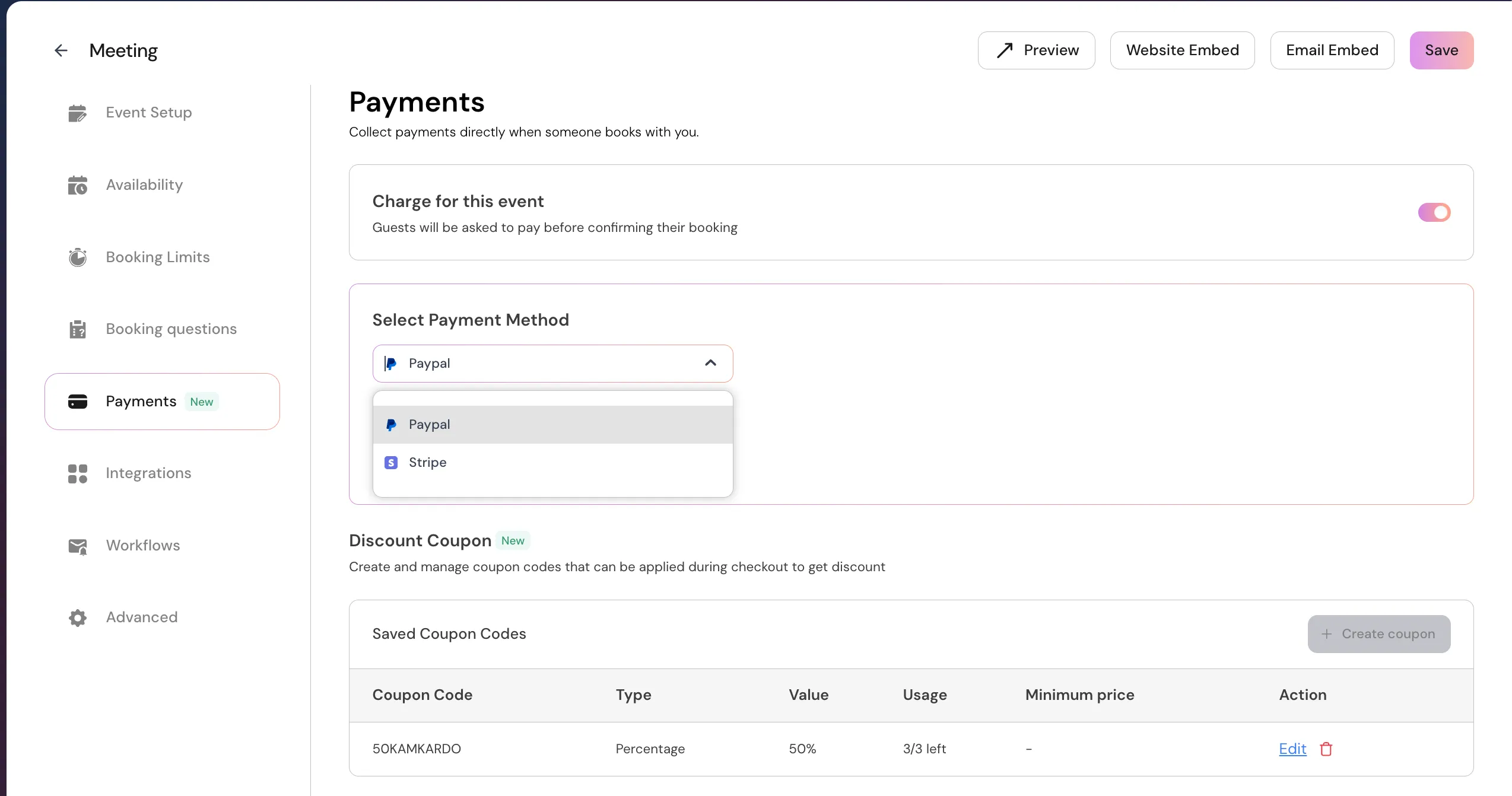The height and width of the screenshot is (796, 1512).
Task: Open the Booking Limits section
Action: tap(157, 257)
